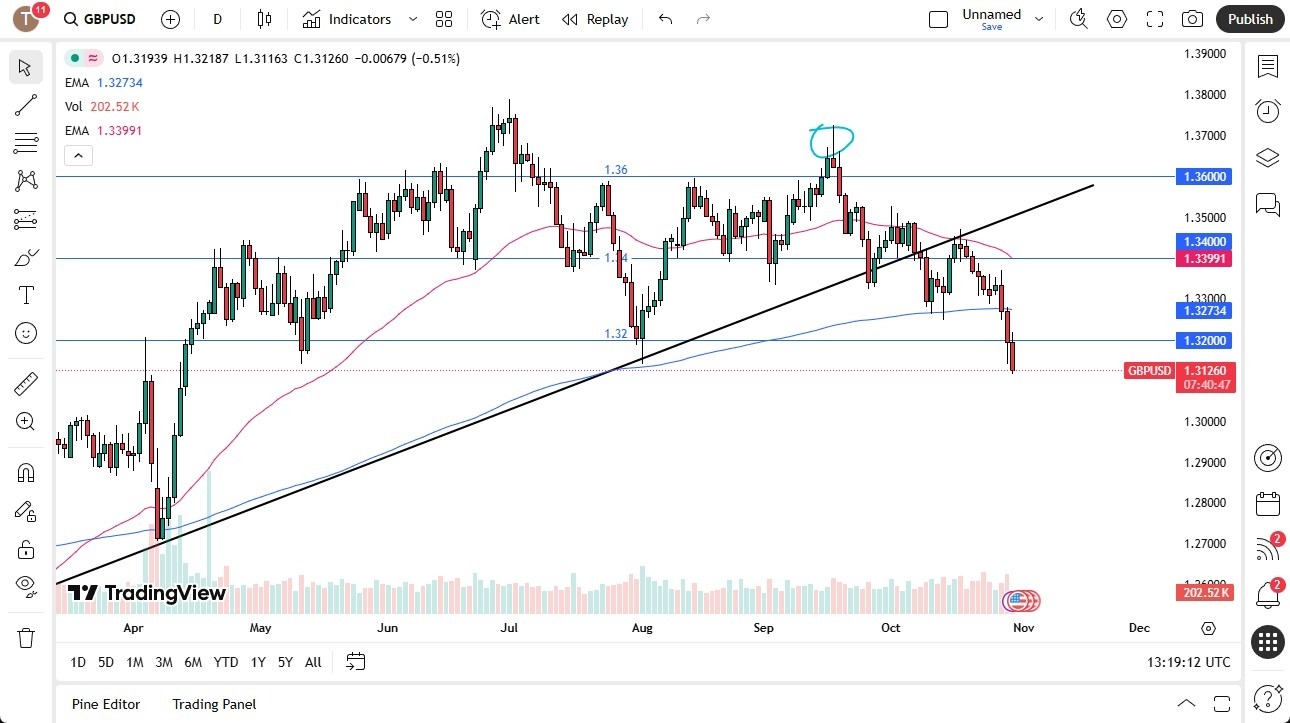Select the Zoom In tool
The width and height of the screenshot is (1290, 723).
[26, 421]
